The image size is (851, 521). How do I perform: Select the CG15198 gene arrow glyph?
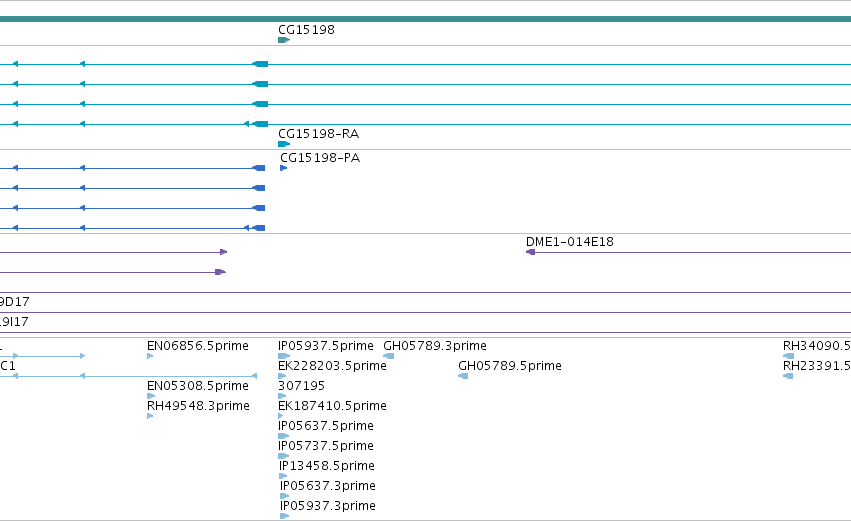(284, 40)
